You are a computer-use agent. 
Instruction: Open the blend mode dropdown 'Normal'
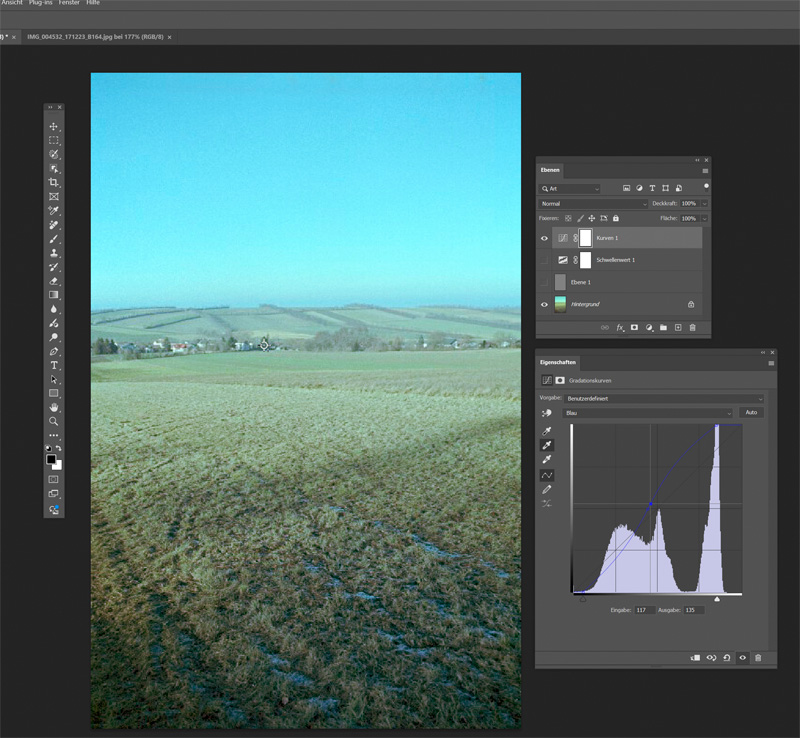594,204
